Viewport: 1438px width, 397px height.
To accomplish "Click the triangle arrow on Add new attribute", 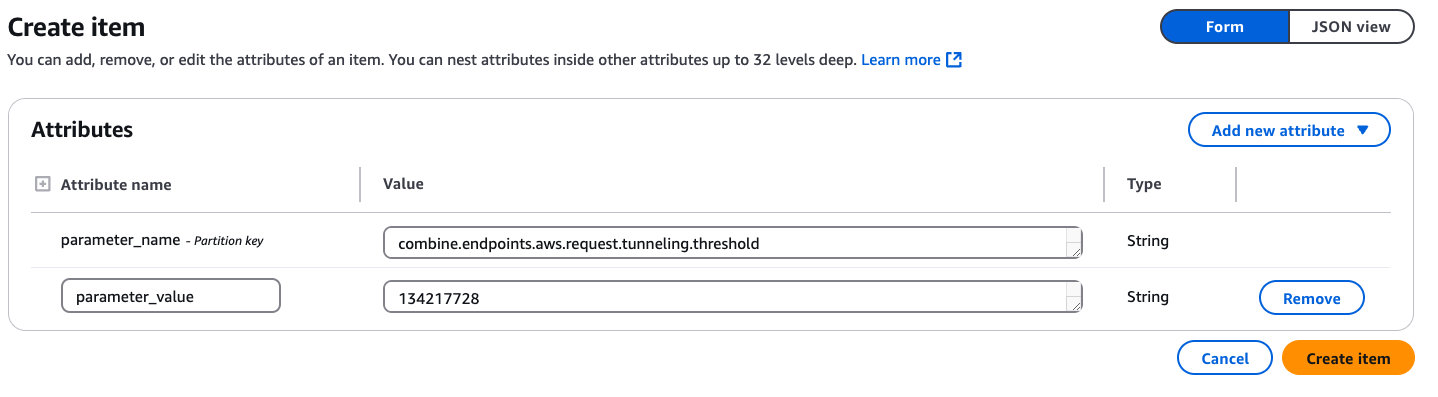I will (1362, 130).
